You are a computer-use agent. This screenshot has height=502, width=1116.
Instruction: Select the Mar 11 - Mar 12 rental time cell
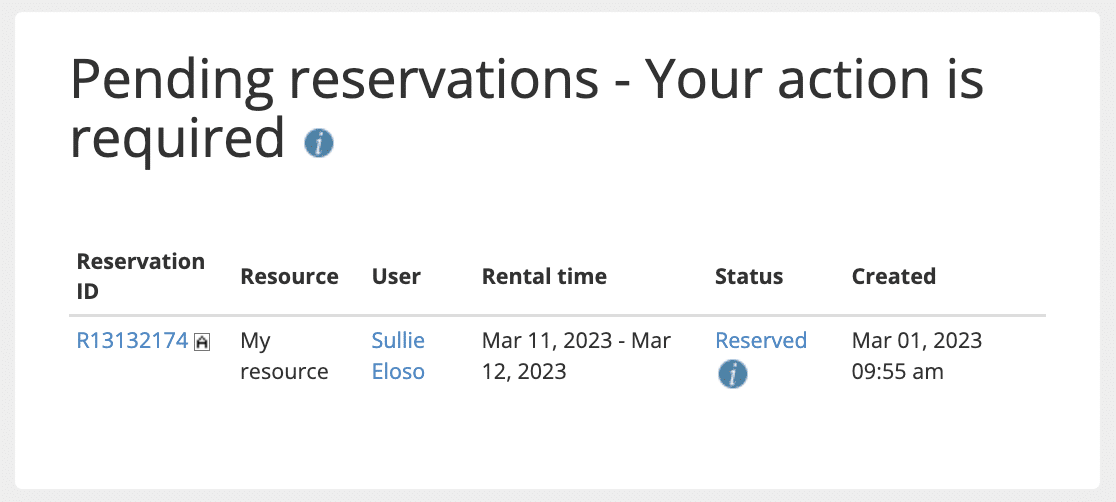click(576, 355)
